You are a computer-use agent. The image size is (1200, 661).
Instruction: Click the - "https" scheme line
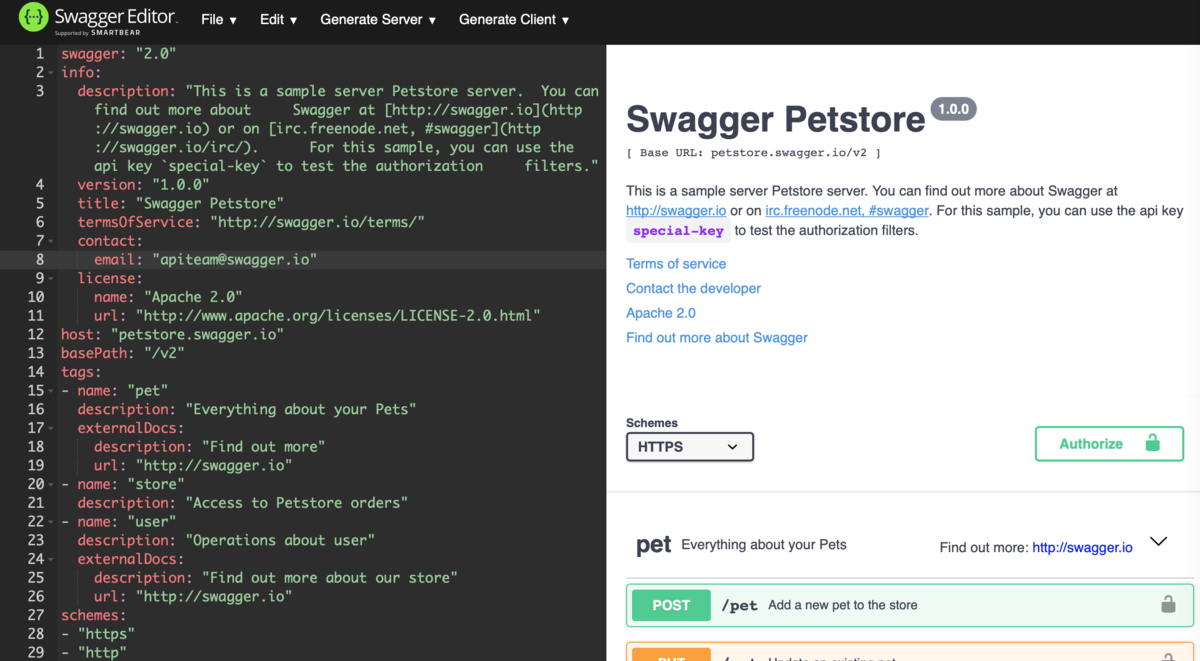tap(98, 634)
